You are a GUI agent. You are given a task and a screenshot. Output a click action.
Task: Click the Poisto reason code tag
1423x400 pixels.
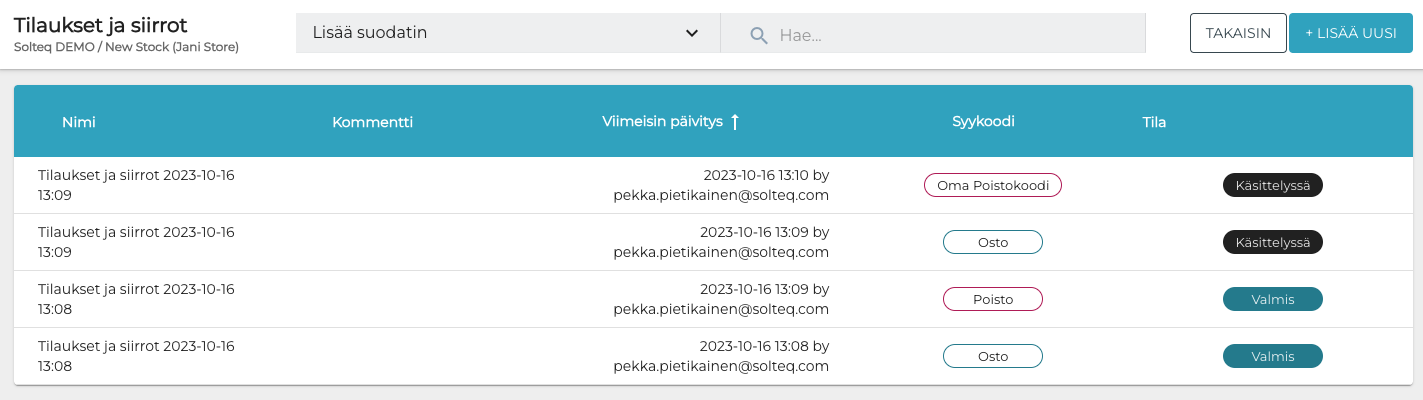pyautogui.click(x=992, y=299)
